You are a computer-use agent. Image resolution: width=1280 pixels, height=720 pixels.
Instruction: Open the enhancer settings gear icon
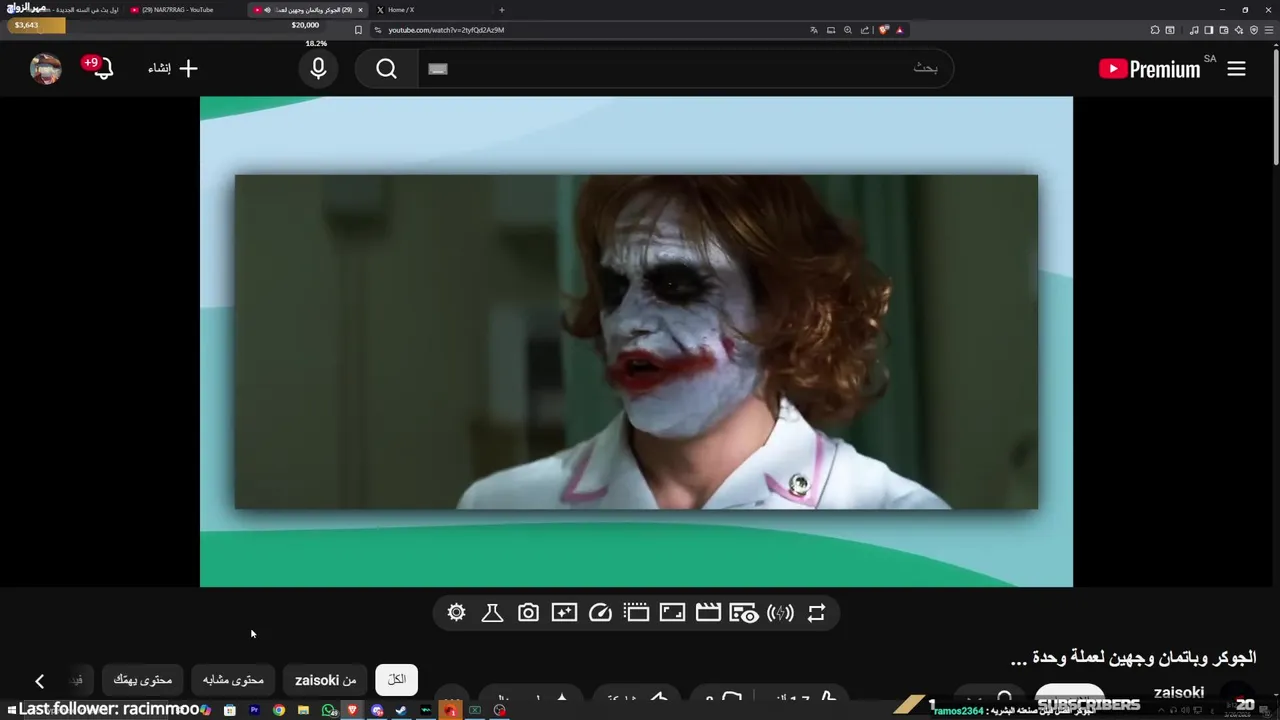(457, 613)
